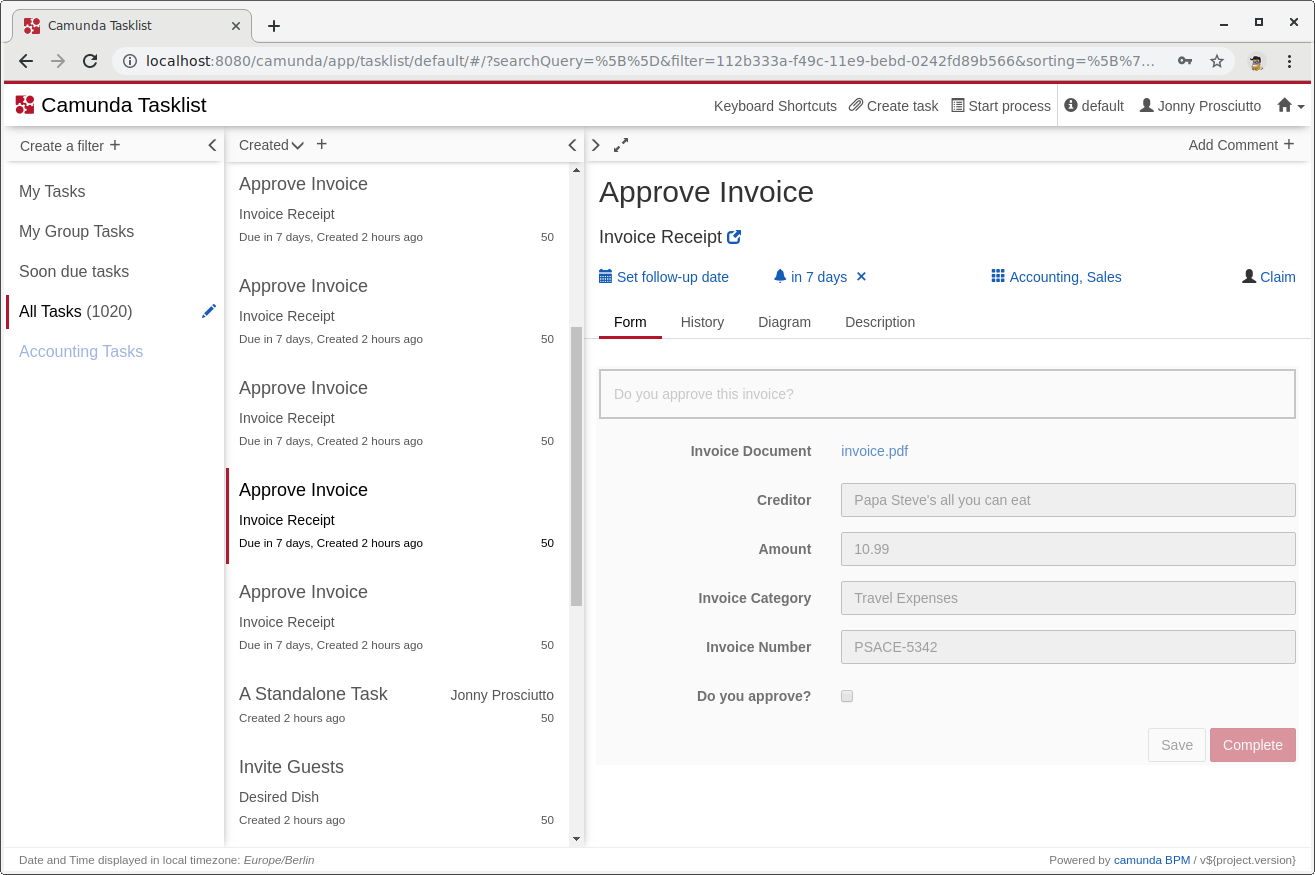Click the plus icon next to Create a filter
1315x875 pixels.
point(115,145)
